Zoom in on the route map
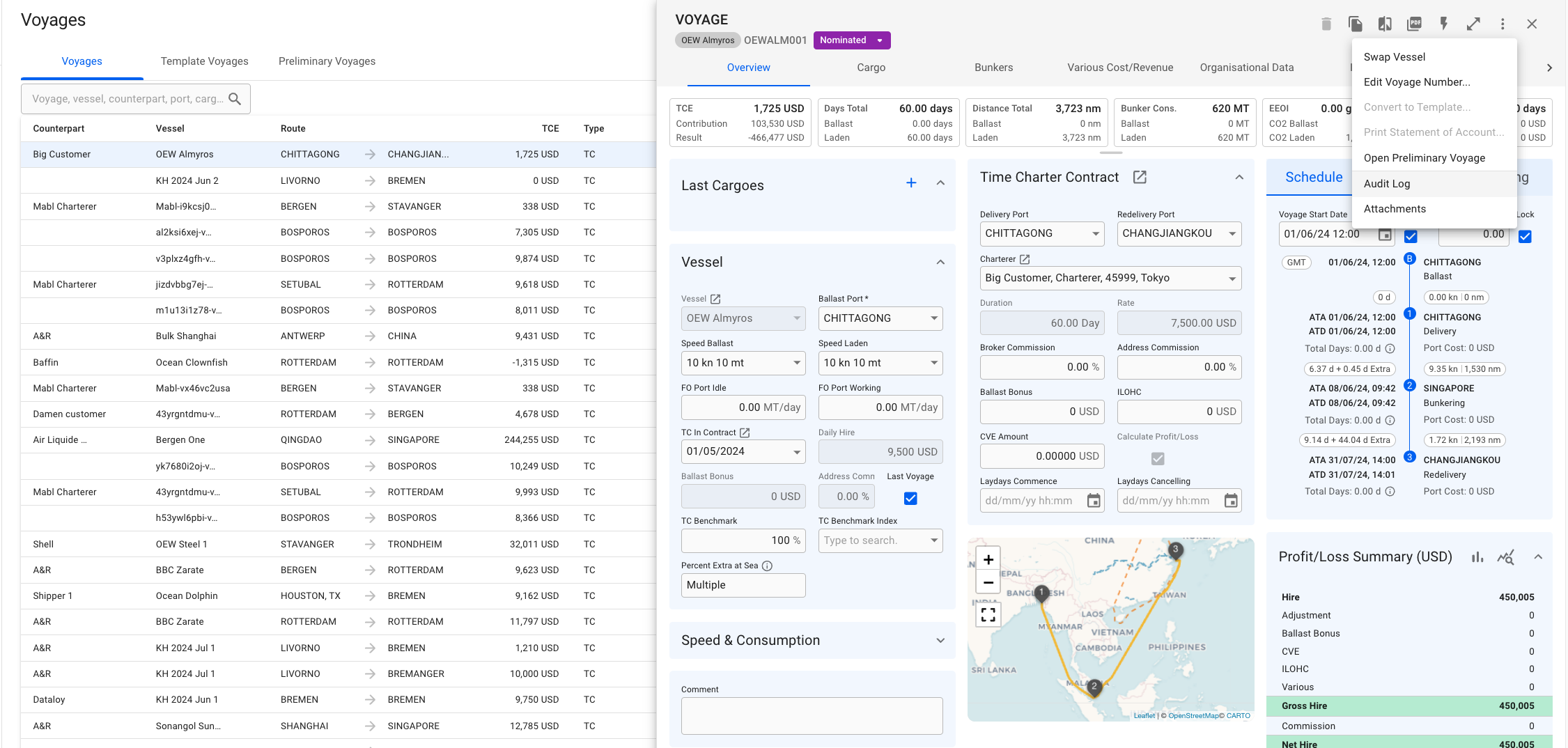Viewport: 1568px width, 748px height. (988, 559)
